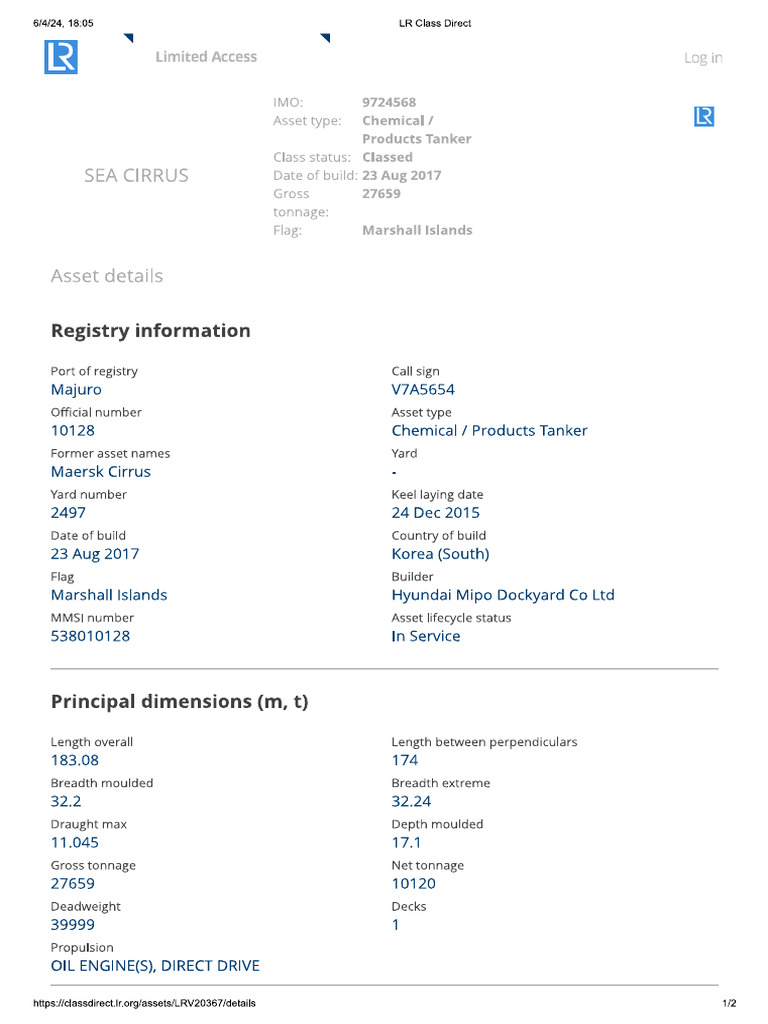This screenshot has height=1024, width=768.
Task: Click the Limited Access label
Action: tap(206, 57)
